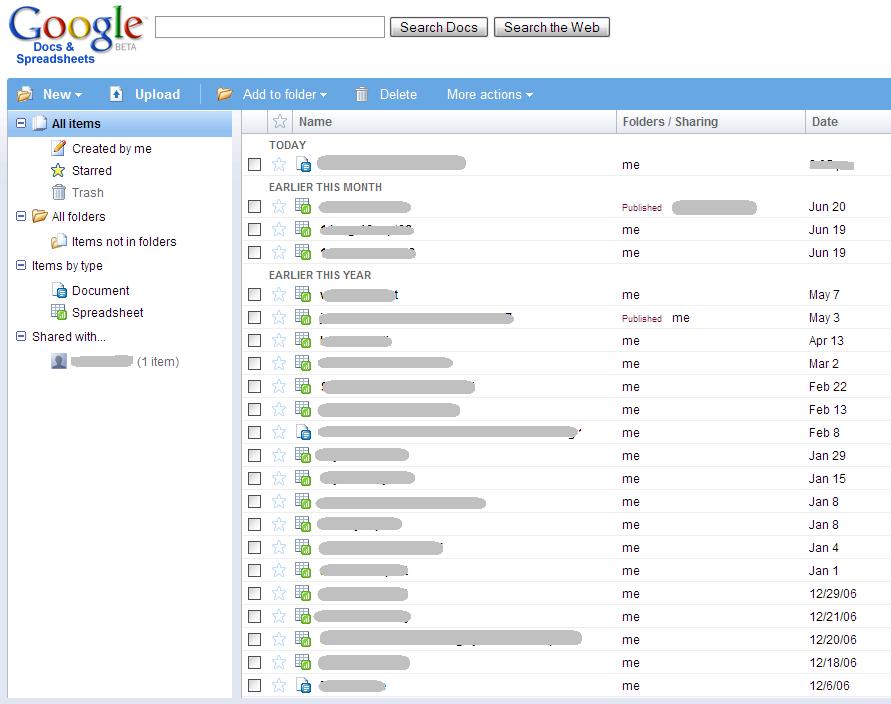The height and width of the screenshot is (704, 891).
Task: Click the shared user avatar icon
Action: coord(59,361)
